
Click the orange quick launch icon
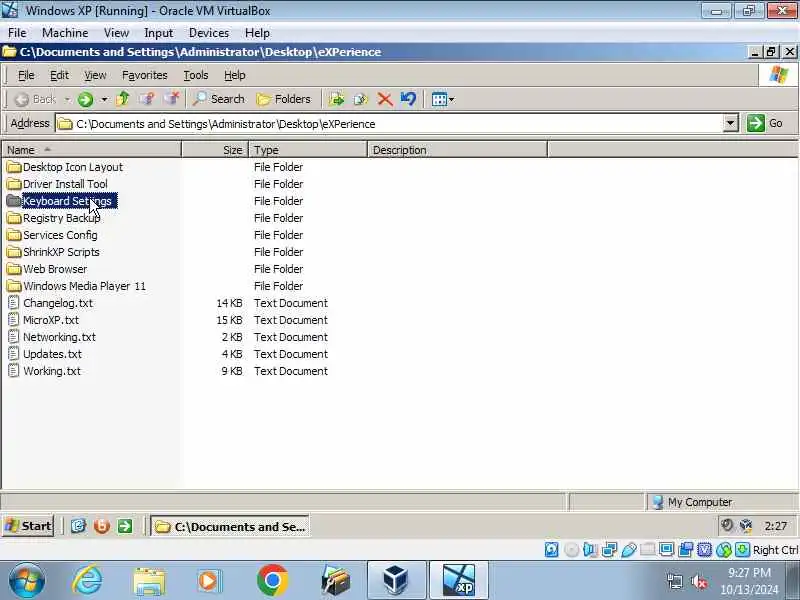tap(102, 526)
